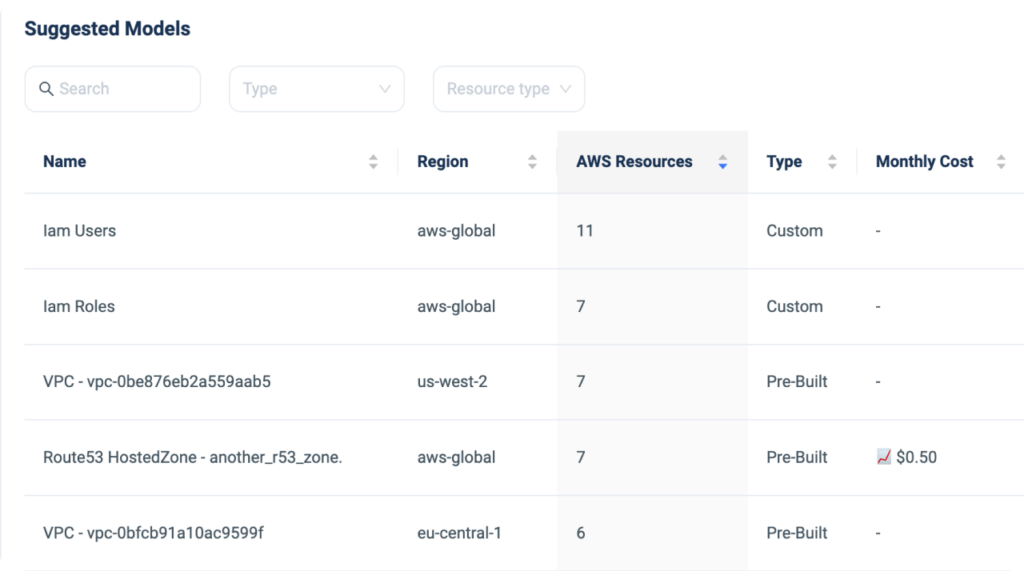
Task: Click into the Search field
Action: [x=112, y=89]
